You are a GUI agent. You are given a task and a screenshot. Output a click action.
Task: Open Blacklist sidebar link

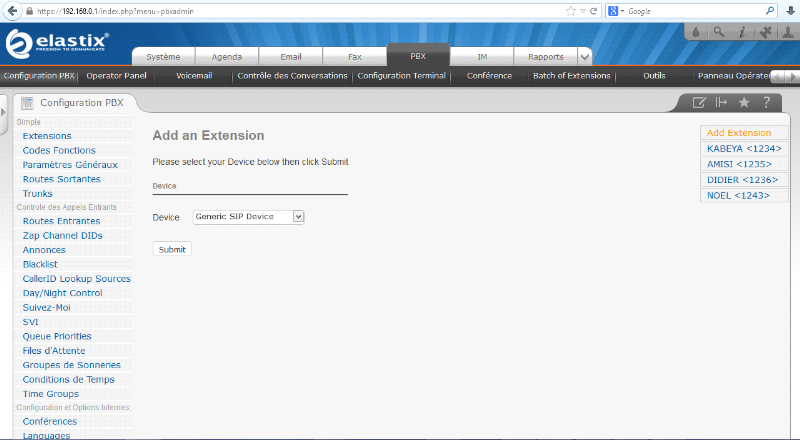40,264
